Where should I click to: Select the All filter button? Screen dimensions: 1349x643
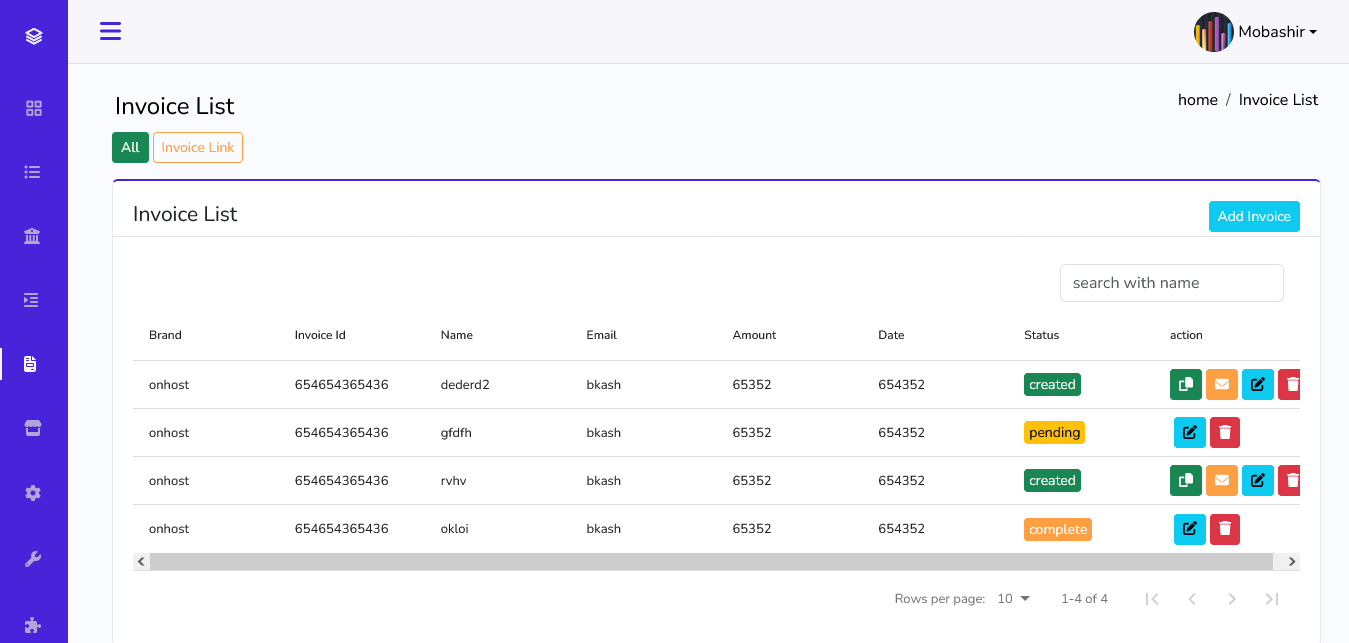tap(130, 146)
